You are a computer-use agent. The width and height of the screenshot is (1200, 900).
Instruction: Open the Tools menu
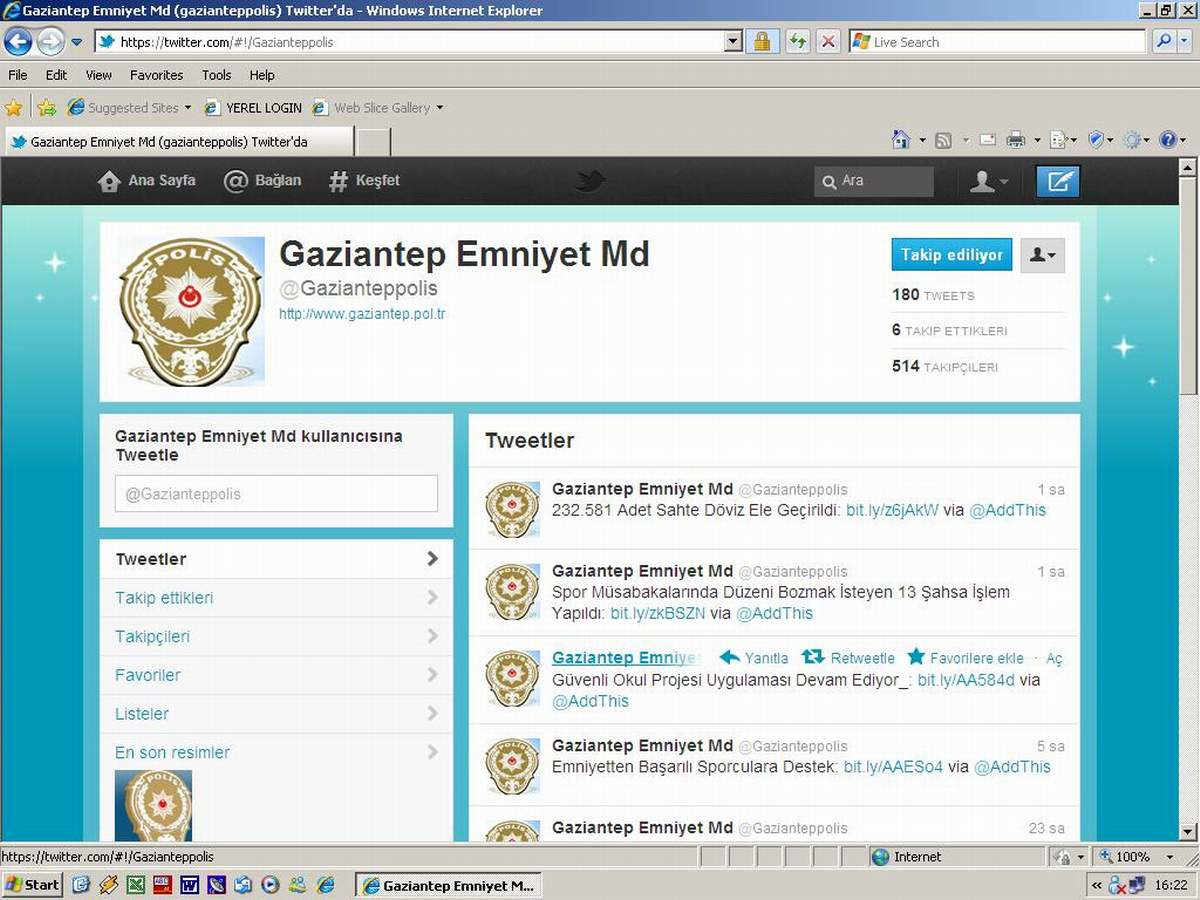(x=216, y=75)
